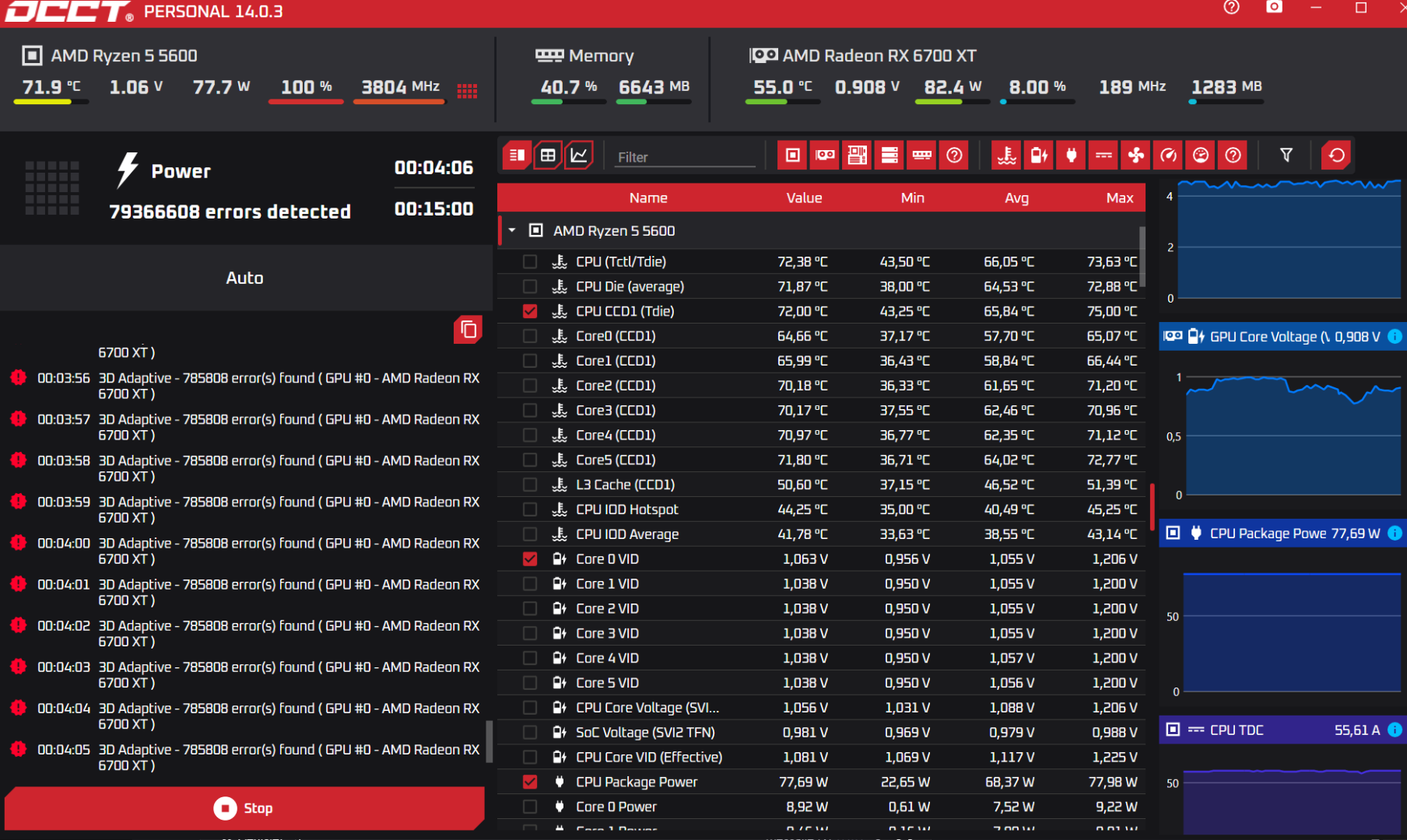The image size is (1407, 840).
Task: Toggle the usage dial filter icon
Action: [x=1201, y=156]
